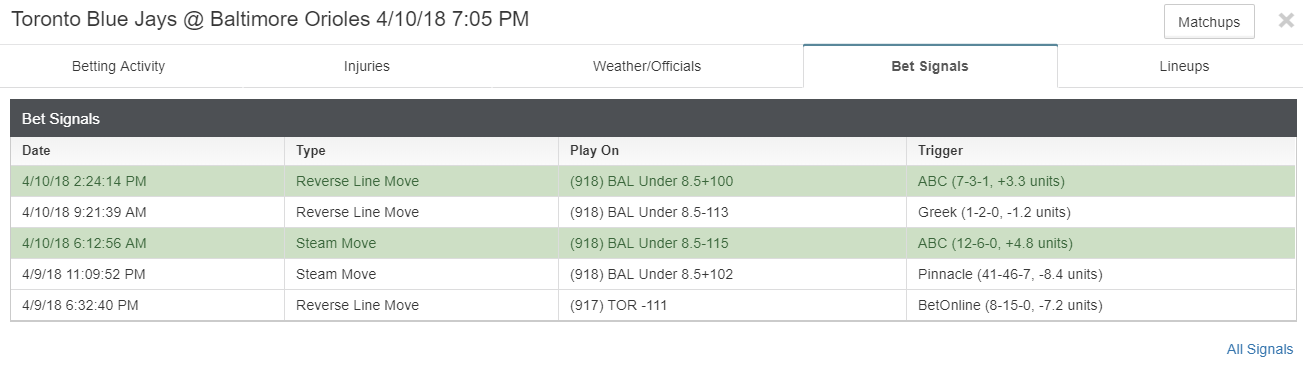
Task: Click the Date column header
Action: [x=148, y=151]
